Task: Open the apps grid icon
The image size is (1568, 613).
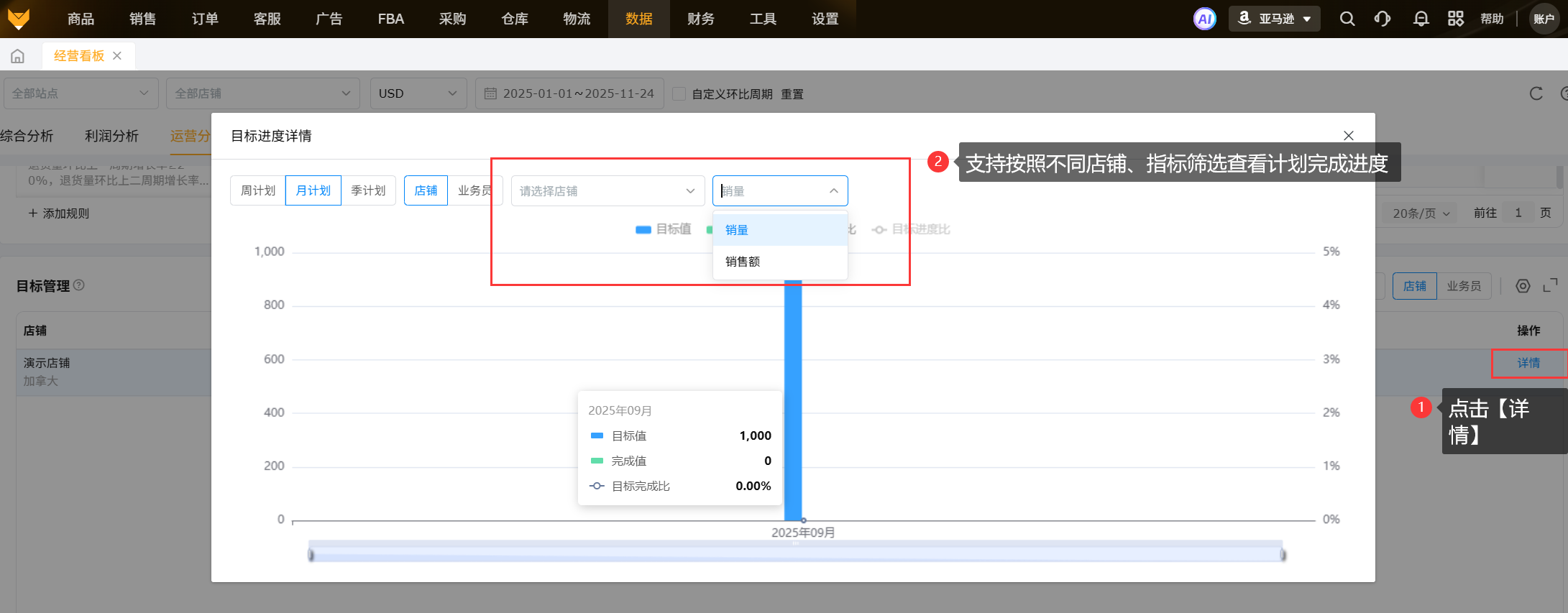Action: coord(1456,19)
